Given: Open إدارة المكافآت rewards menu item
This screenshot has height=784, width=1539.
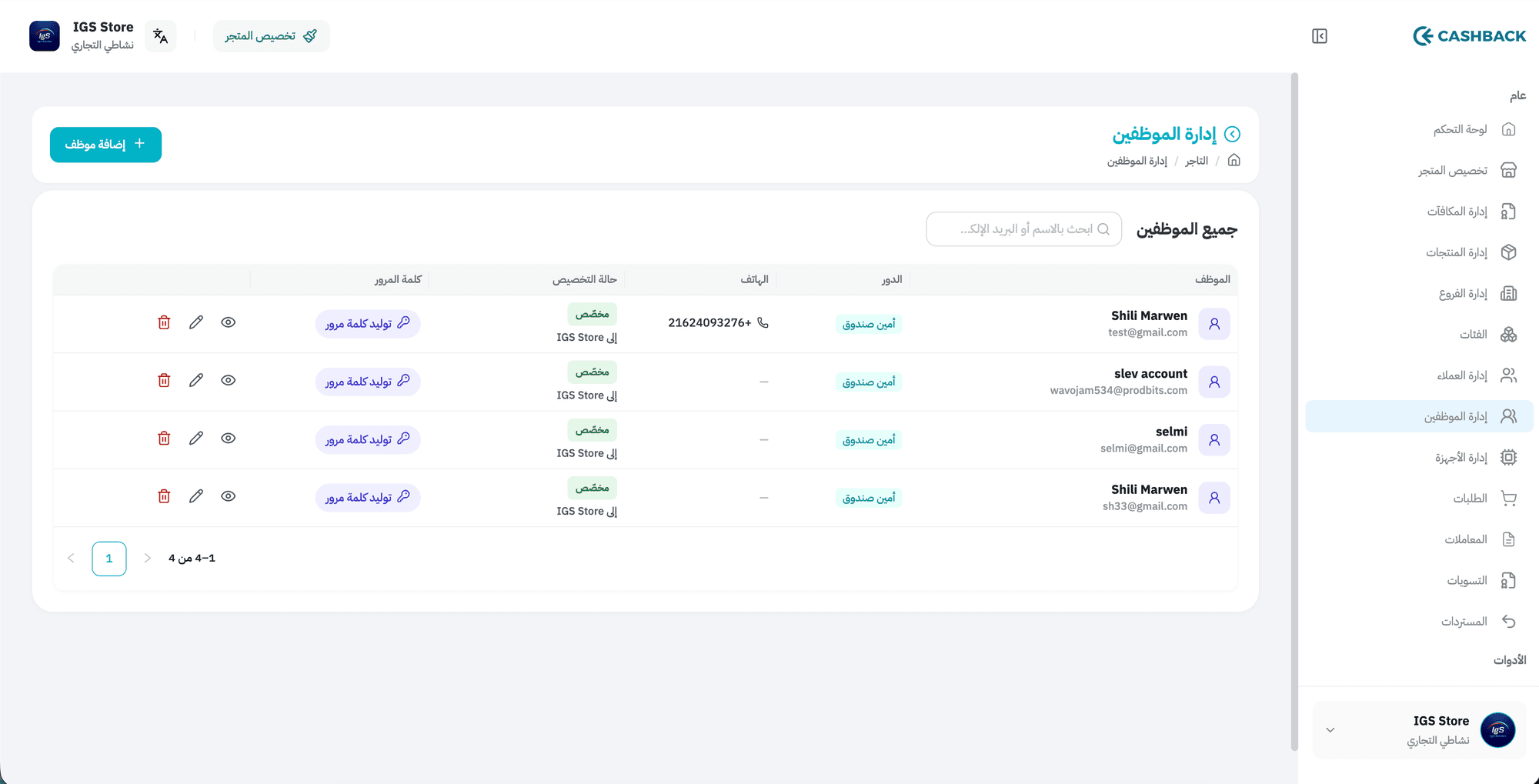Looking at the screenshot, I should point(1419,212).
